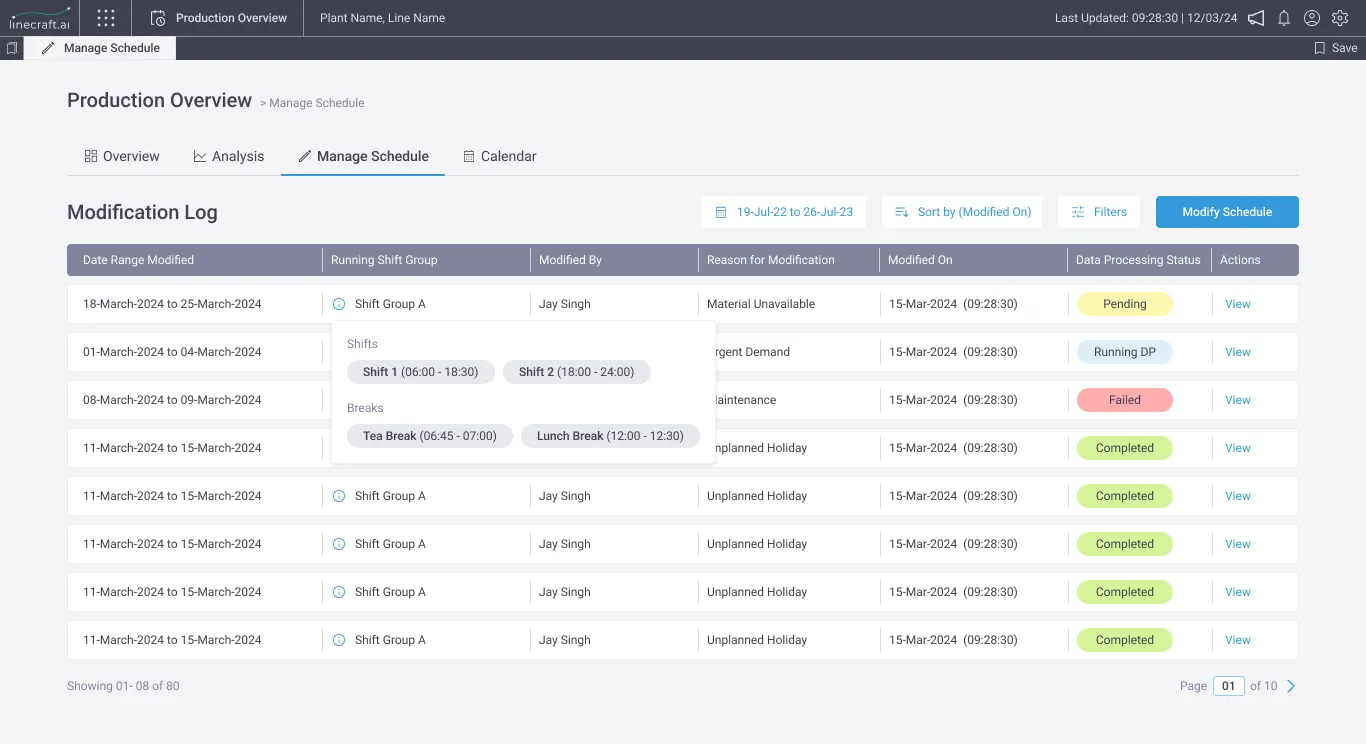Click View link for first Completed row
The width and height of the screenshot is (1366, 744).
(x=1238, y=448)
